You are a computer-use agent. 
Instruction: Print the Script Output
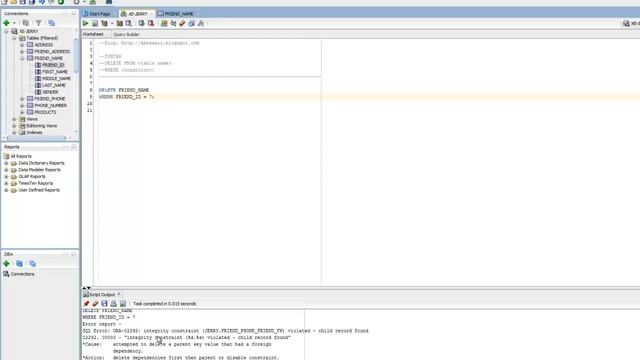113,304
